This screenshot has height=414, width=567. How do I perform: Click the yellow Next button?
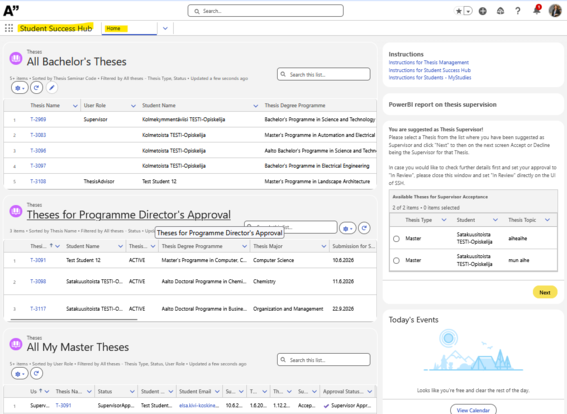[x=545, y=292]
